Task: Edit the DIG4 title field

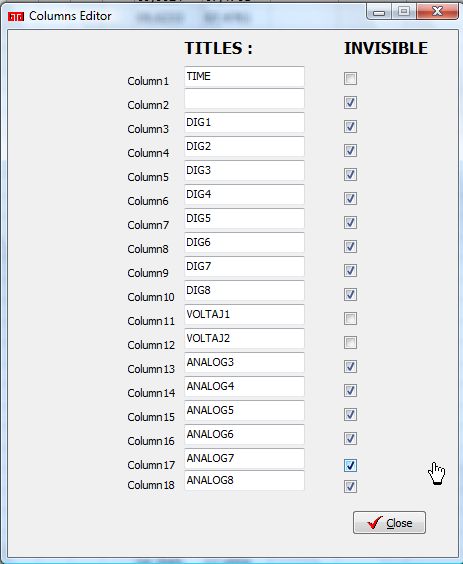Action: [x=244, y=195]
